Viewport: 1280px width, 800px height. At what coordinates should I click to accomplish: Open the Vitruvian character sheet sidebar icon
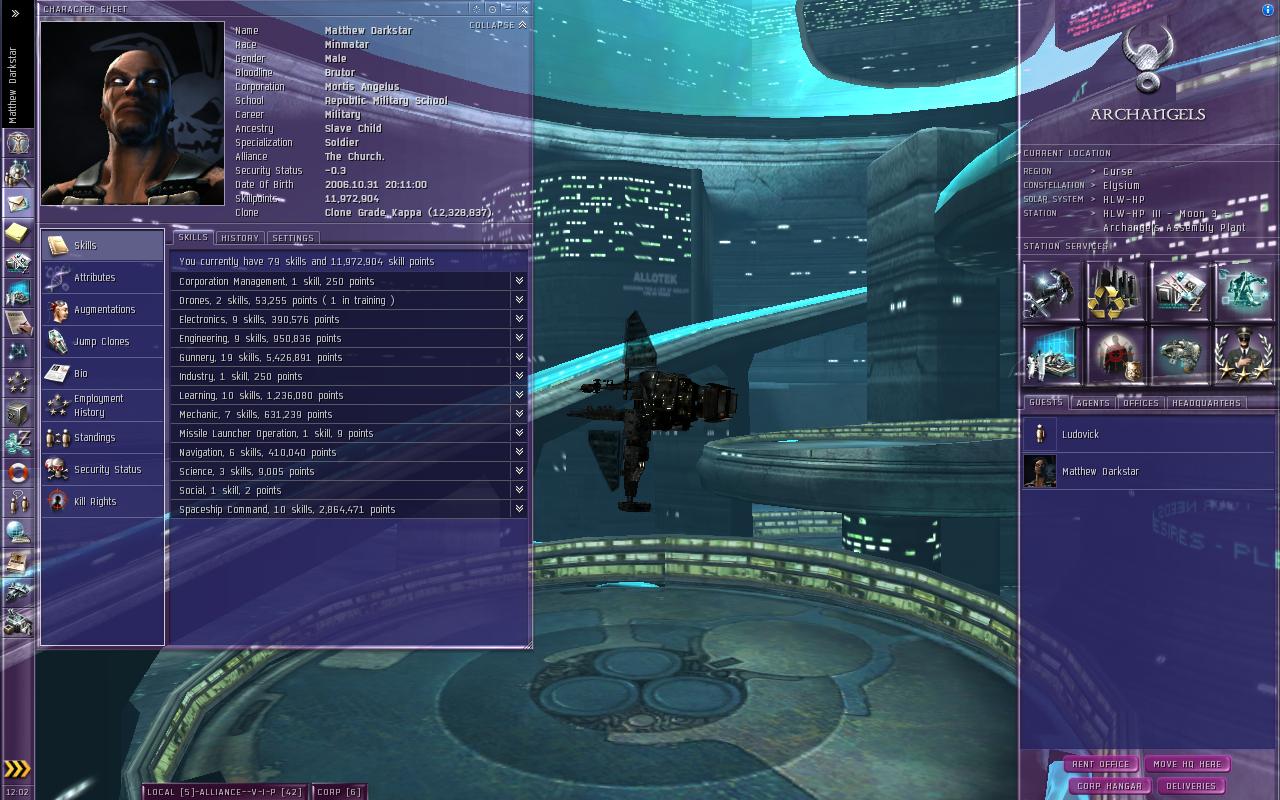point(18,143)
